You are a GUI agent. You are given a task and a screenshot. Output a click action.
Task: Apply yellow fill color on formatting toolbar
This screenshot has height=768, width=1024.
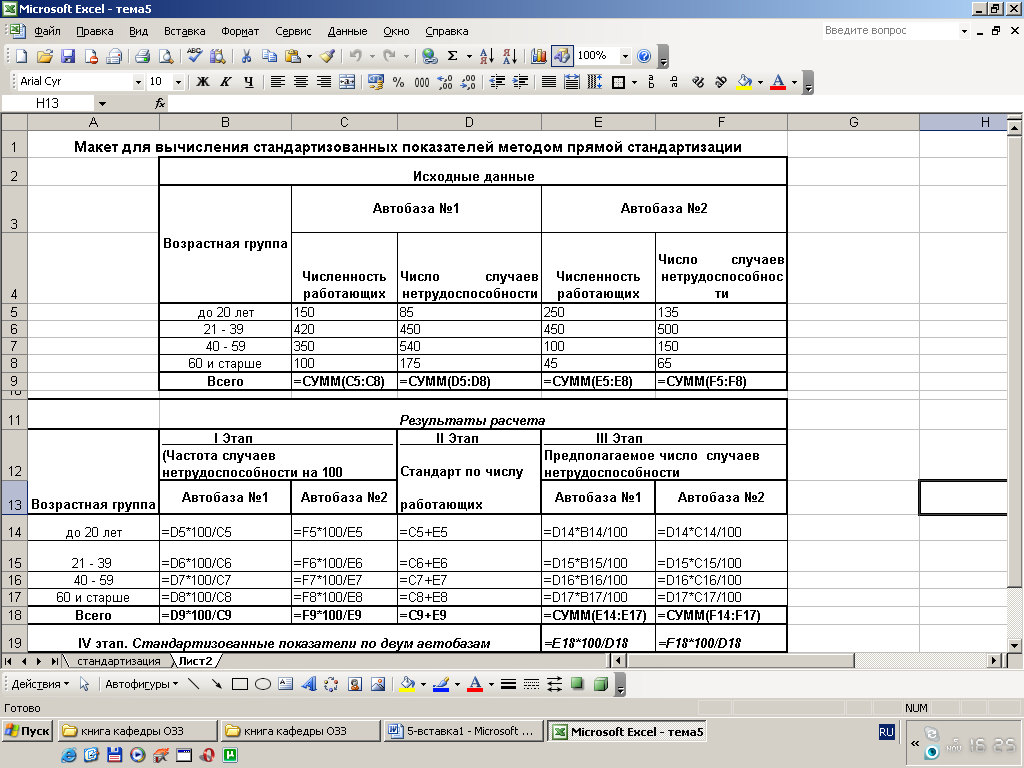[744, 82]
